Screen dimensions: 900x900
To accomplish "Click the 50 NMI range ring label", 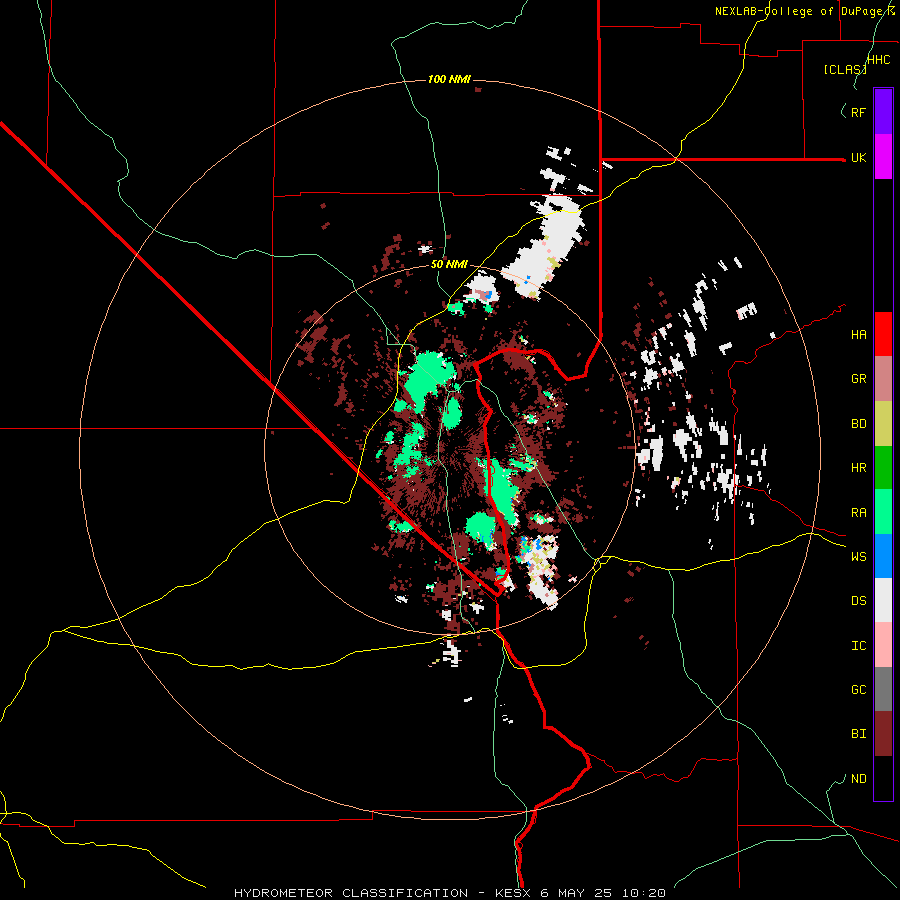I will [x=449, y=264].
